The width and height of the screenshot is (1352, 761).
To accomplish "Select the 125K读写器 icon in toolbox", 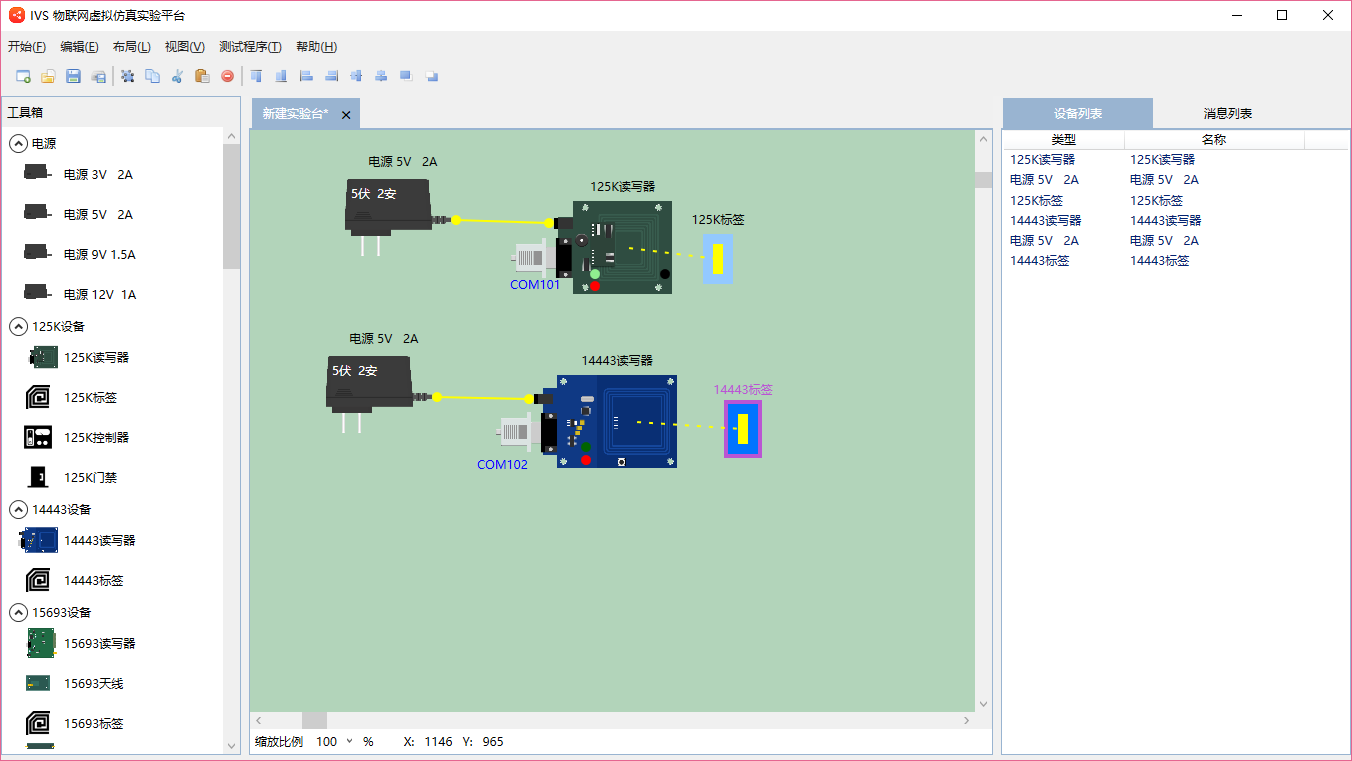I will pos(43,357).
